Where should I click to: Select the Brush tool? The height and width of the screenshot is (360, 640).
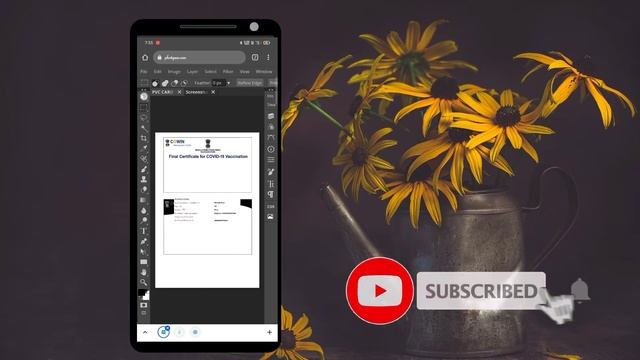click(x=144, y=169)
